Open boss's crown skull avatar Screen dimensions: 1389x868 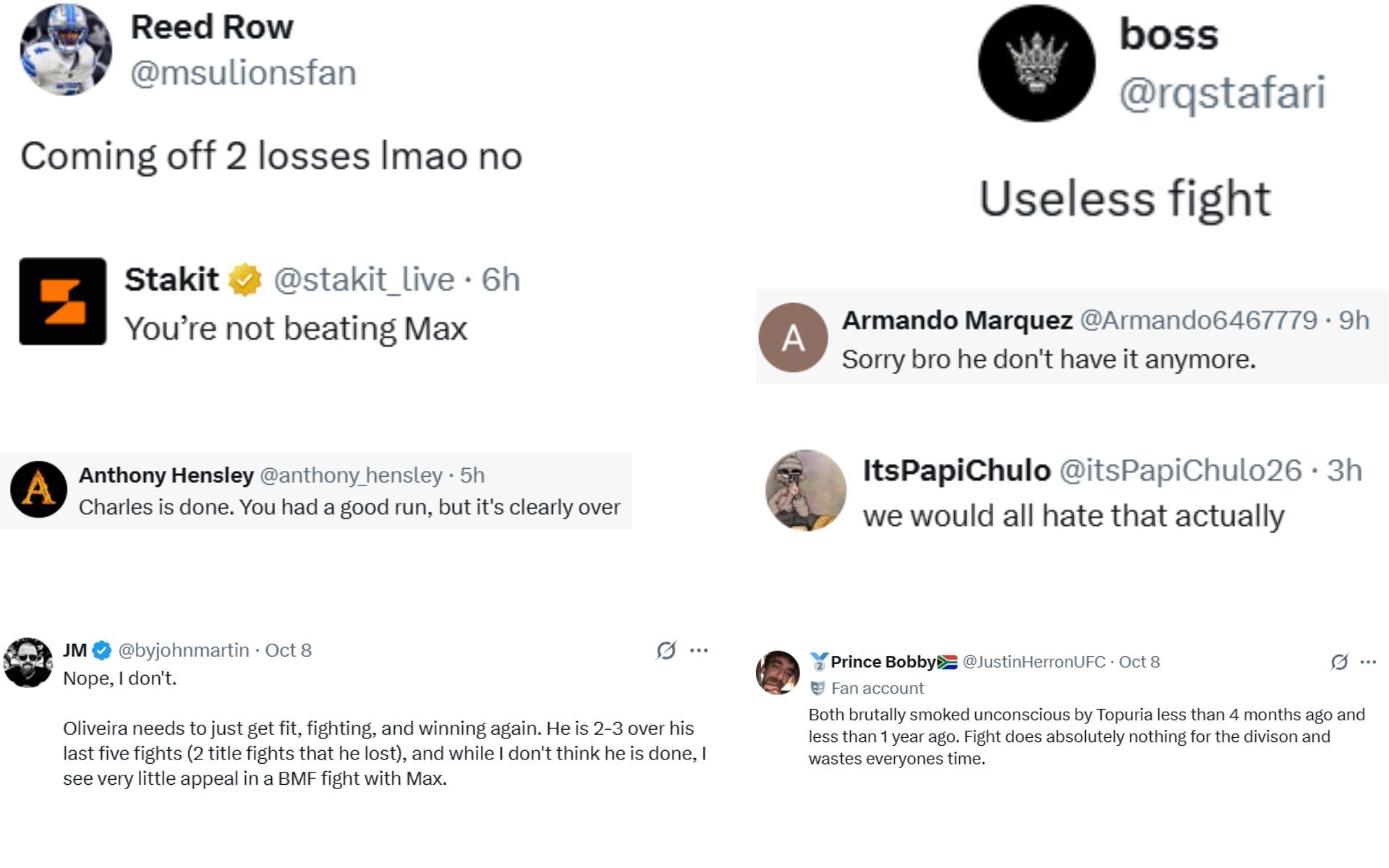point(1036,63)
